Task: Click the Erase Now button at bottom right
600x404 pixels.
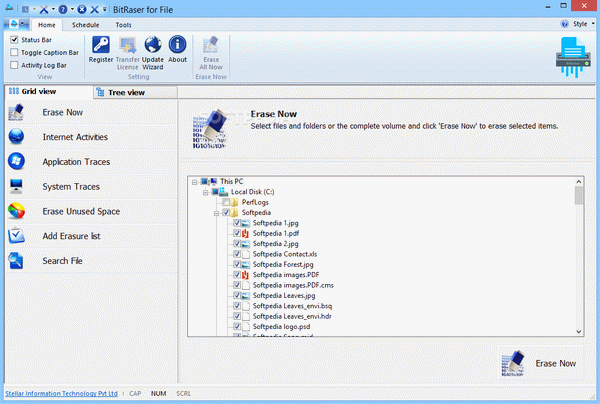Action: coord(541,363)
